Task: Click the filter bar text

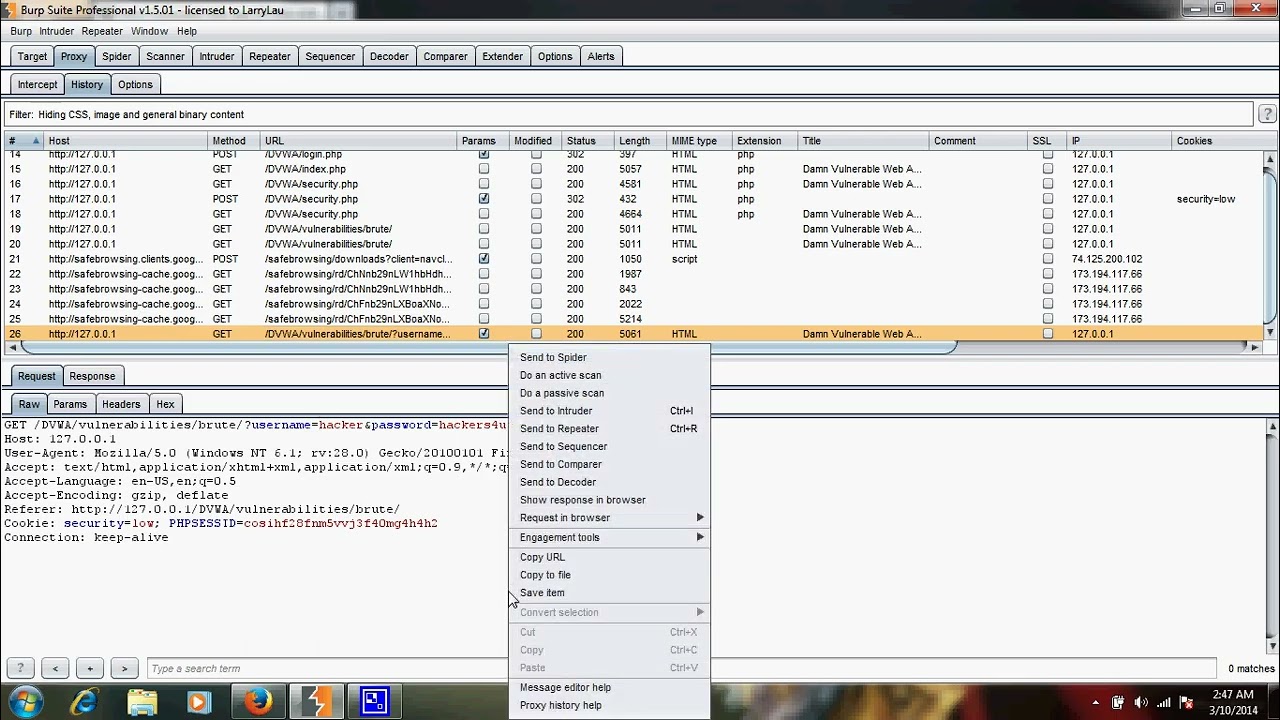Action: tap(126, 115)
